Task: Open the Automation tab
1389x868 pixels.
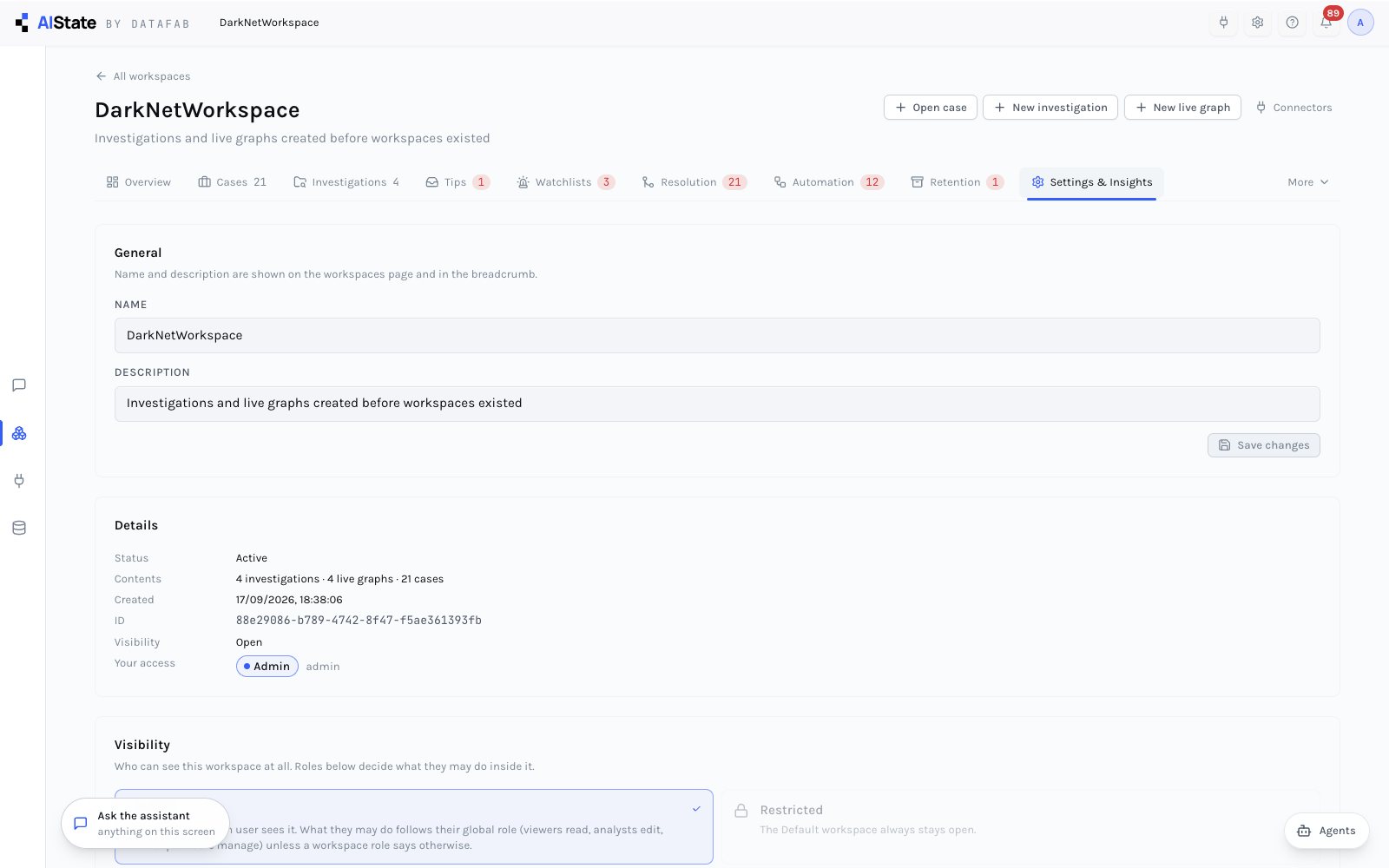Action: click(x=828, y=182)
